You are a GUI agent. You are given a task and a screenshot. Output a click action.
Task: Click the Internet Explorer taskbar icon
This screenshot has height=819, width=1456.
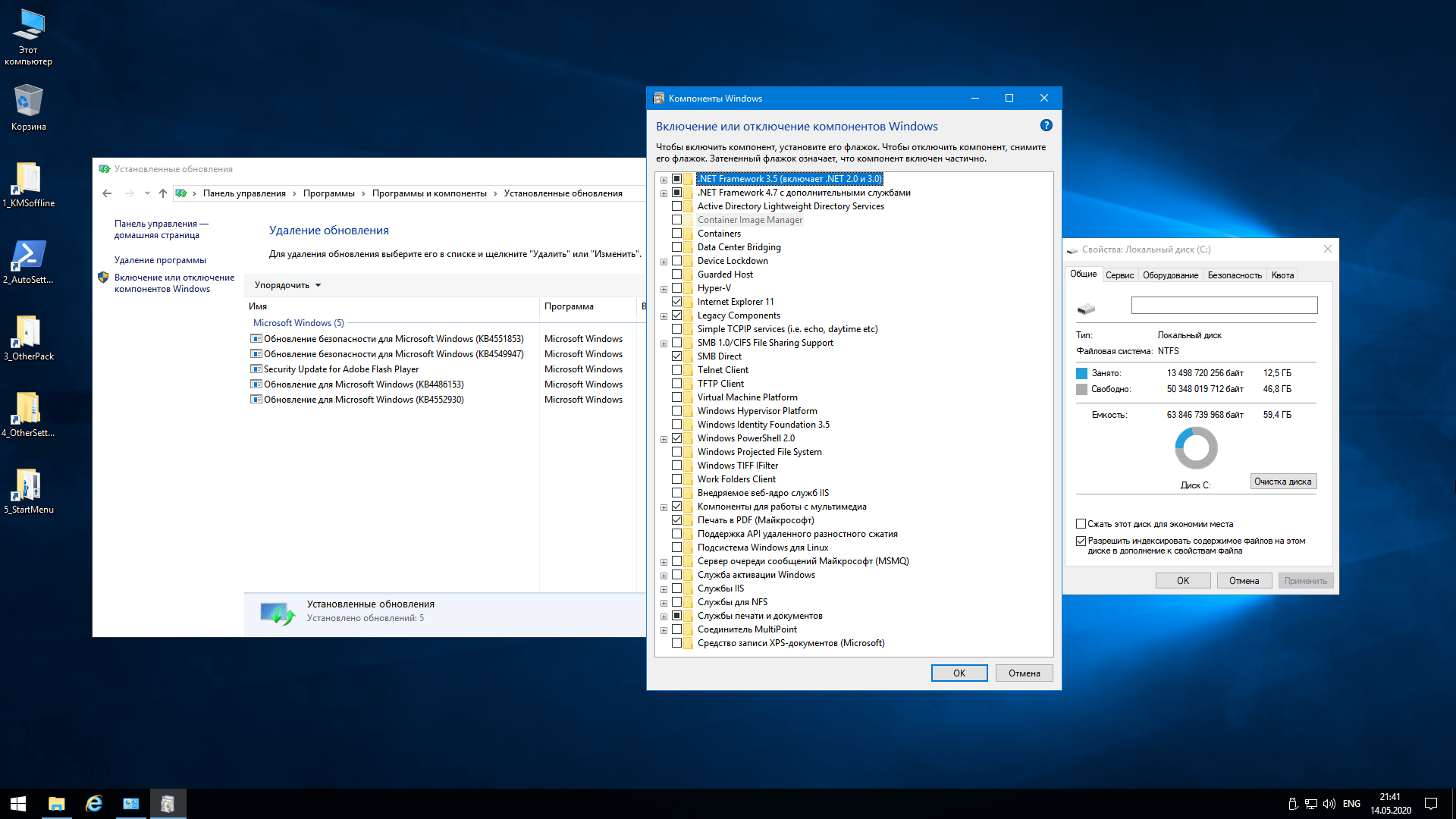coord(94,804)
